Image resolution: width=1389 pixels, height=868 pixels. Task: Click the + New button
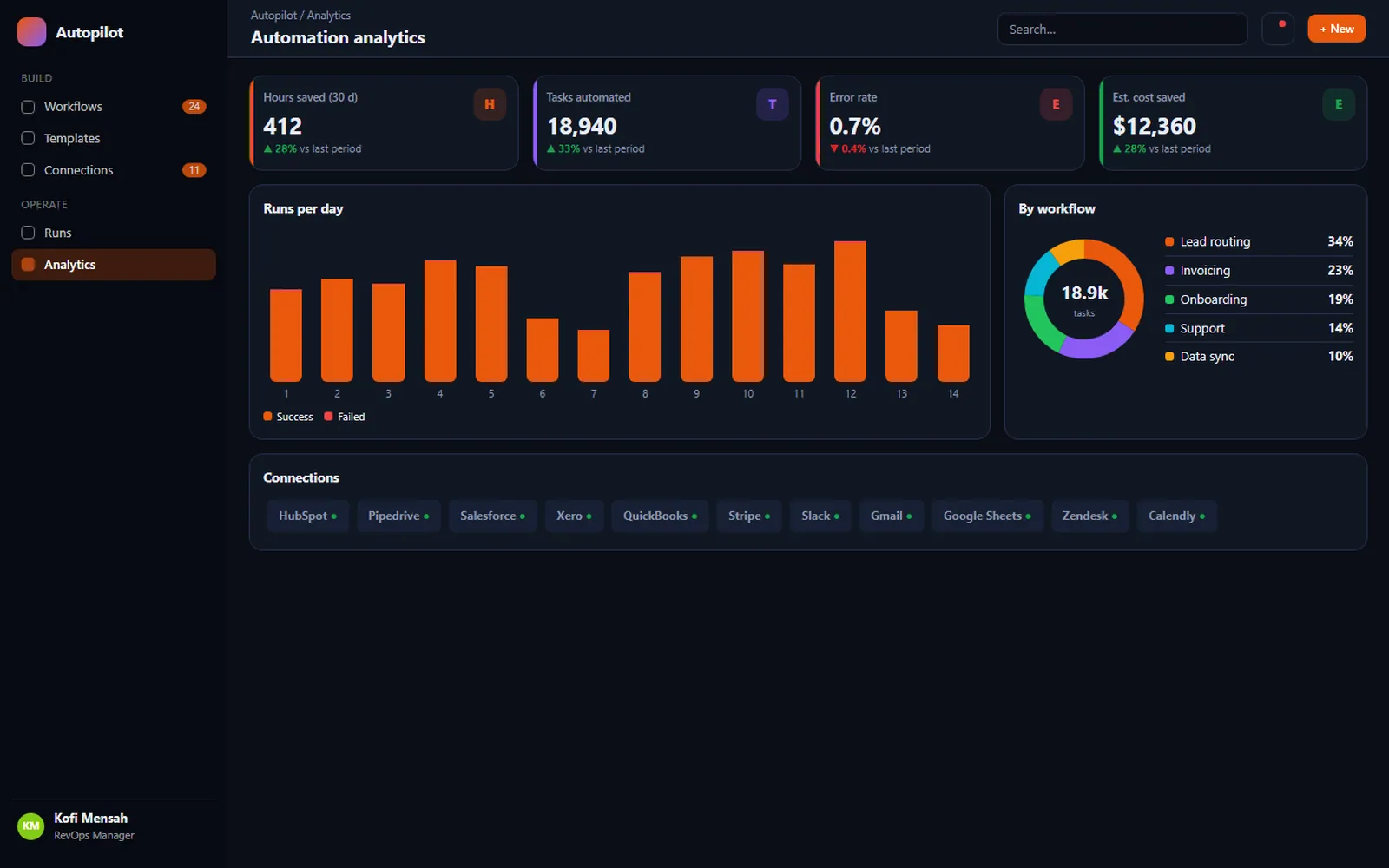pos(1337,29)
